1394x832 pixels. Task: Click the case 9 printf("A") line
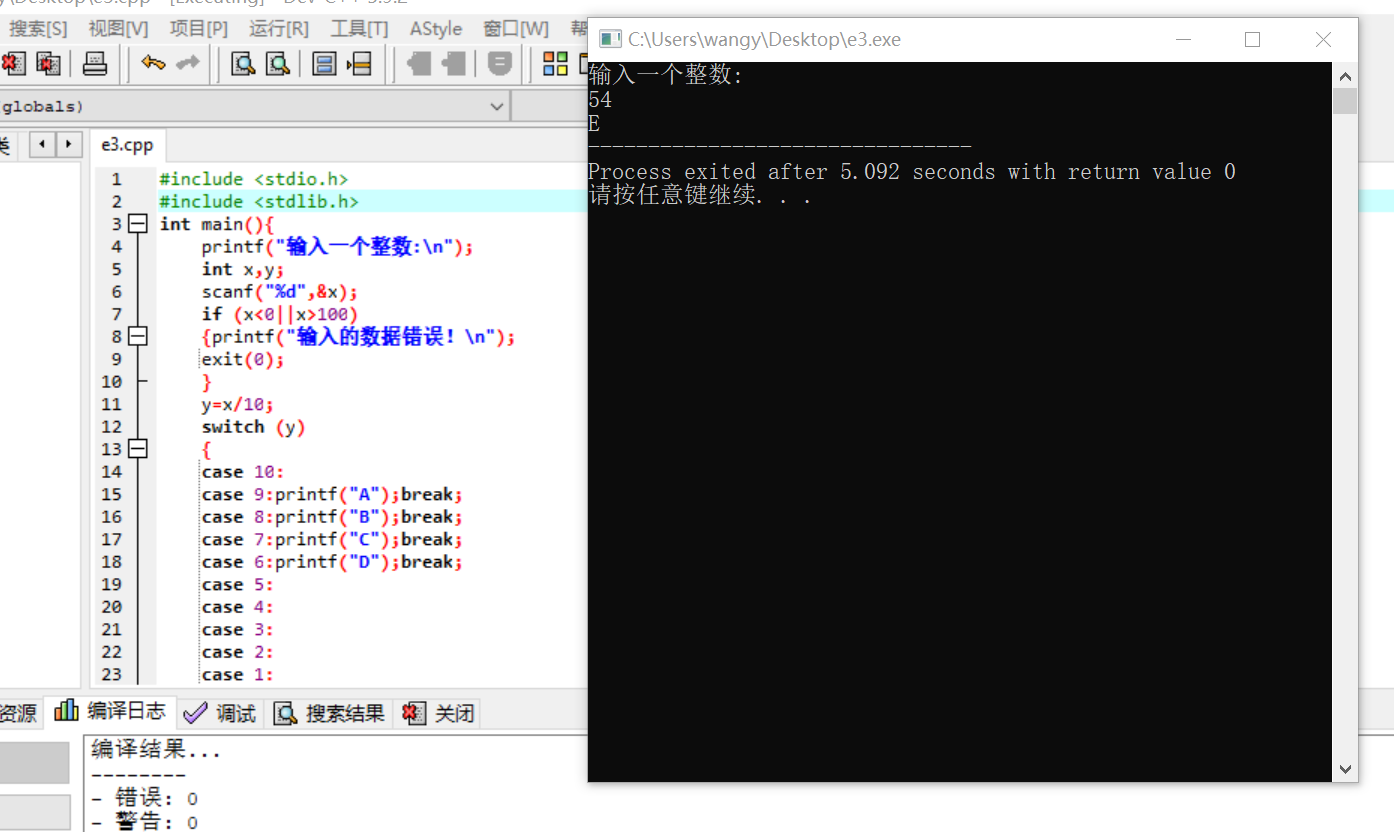coord(332,494)
